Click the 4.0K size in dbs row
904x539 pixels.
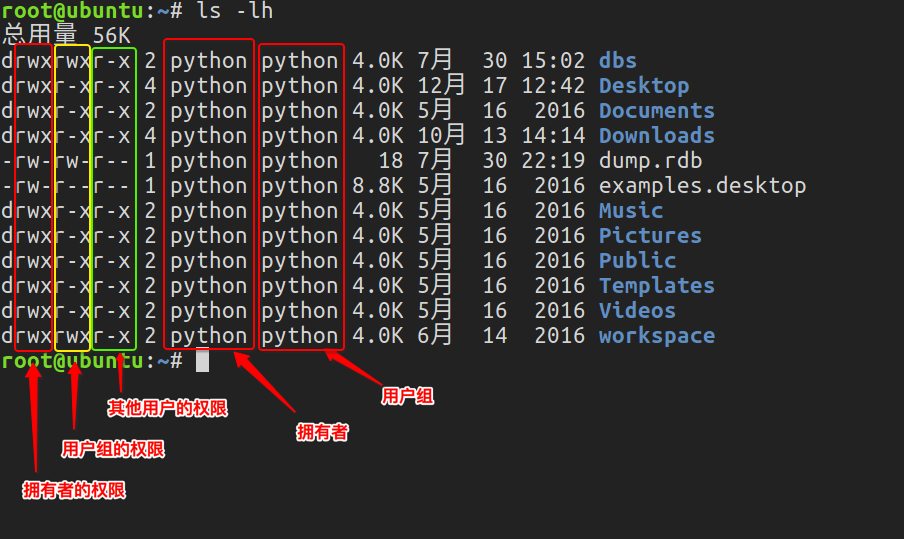(378, 61)
